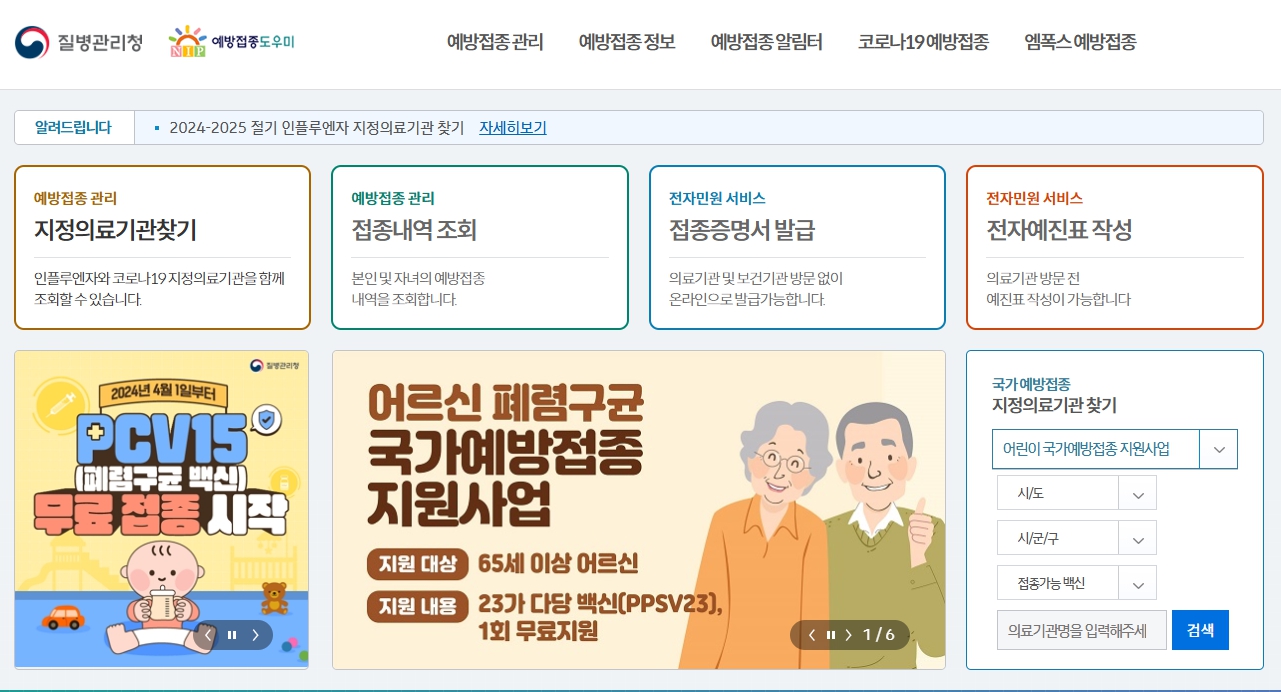Select the 코로나19 예방접종 menu item
The width and height of the screenshot is (1281, 692).
[922, 42]
